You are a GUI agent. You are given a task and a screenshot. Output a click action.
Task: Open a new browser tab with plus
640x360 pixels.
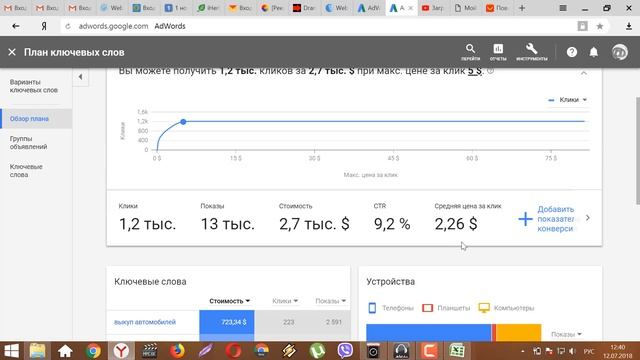[x=522, y=8]
